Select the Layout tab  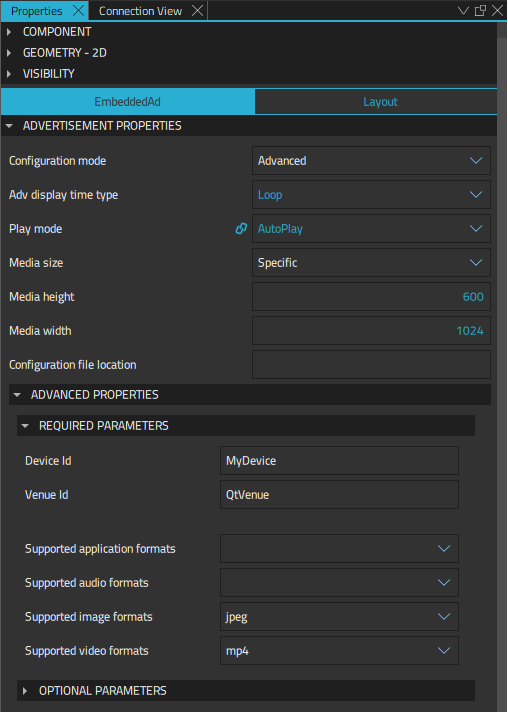(x=376, y=102)
